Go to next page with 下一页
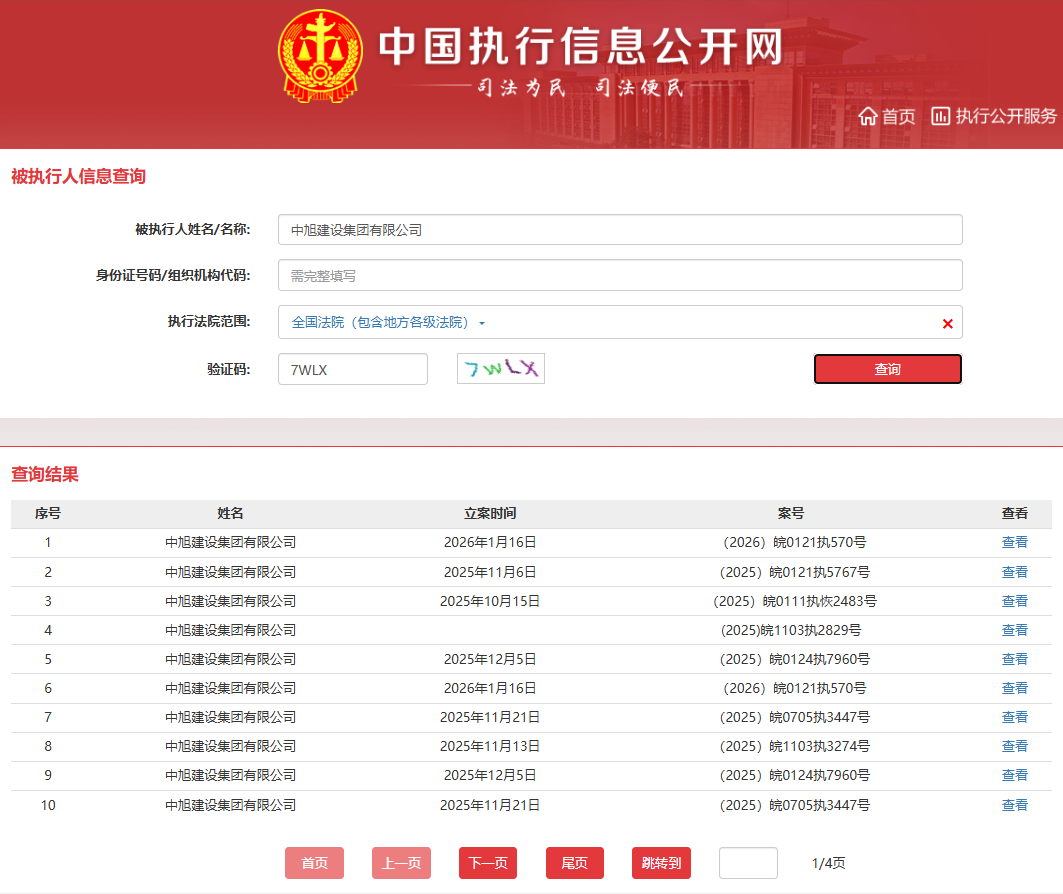This screenshot has height=894, width=1063. pyautogui.click(x=488, y=863)
